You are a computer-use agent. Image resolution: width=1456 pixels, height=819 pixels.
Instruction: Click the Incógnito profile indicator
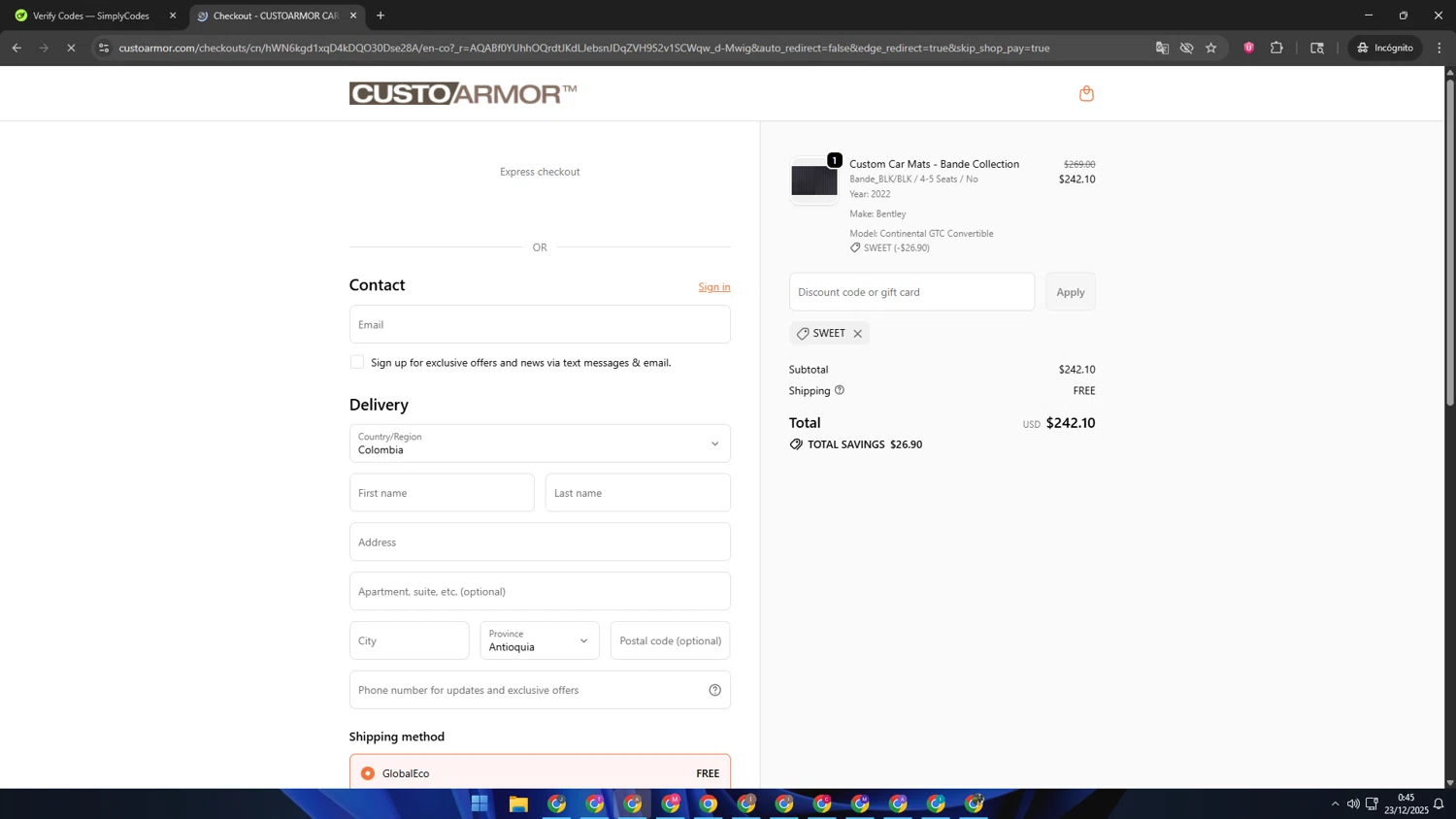click(x=1385, y=48)
